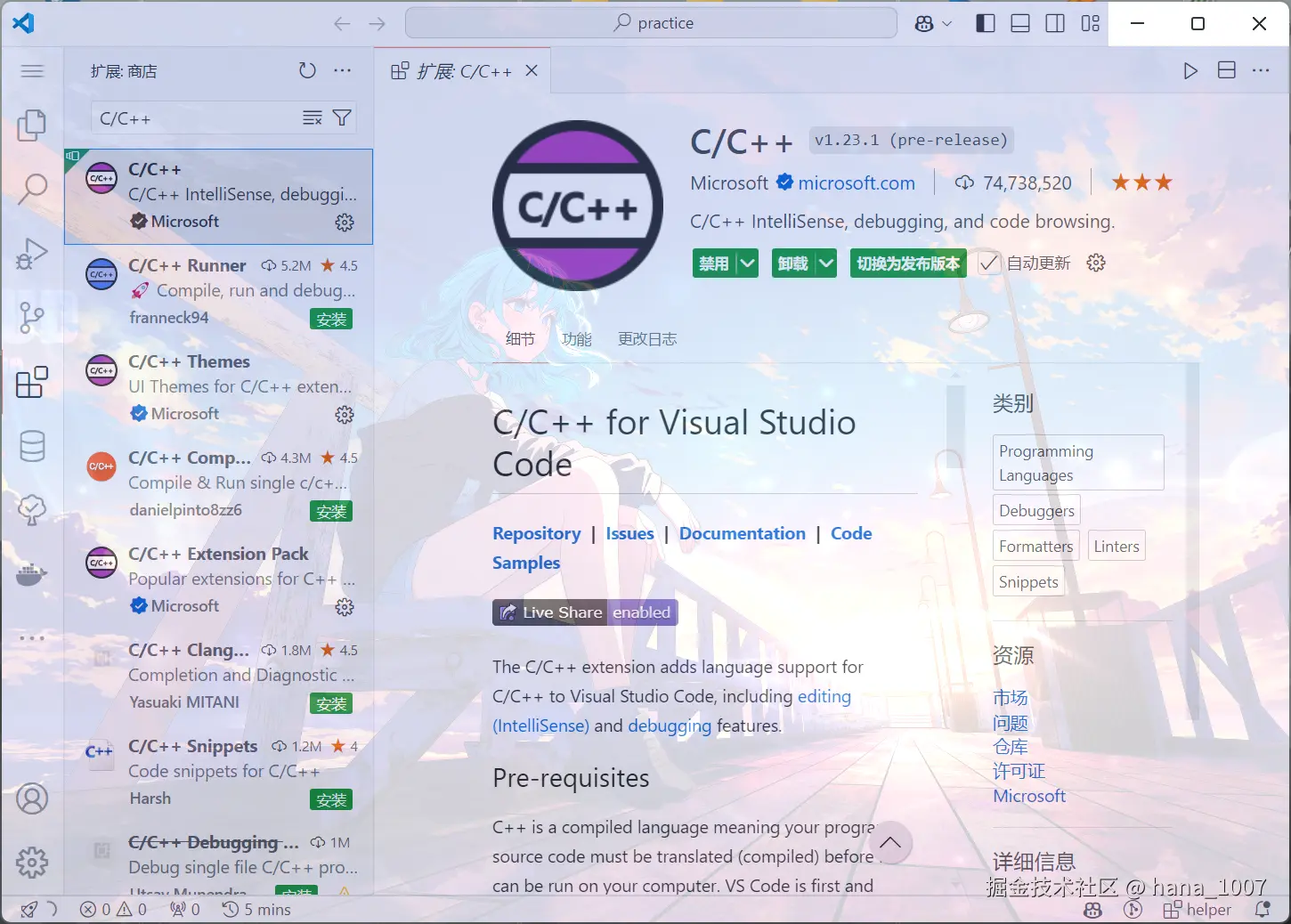The width and height of the screenshot is (1291, 924).
Task: Open Source Control view
Action: coord(32,317)
